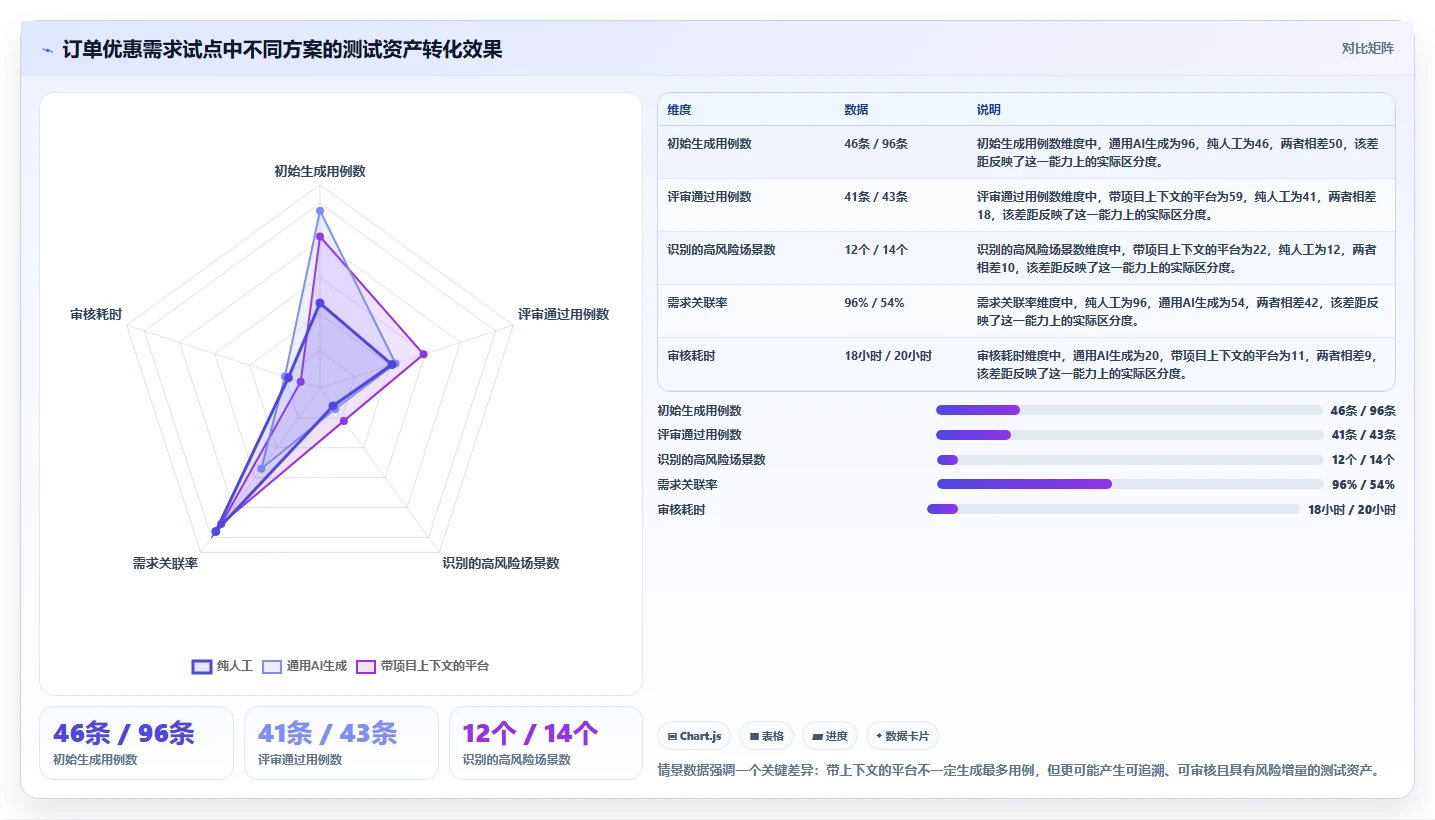The height and width of the screenshot is (820, 1435).
Task: Click the table value 41条 / 43条
Action: click(876, 197)
